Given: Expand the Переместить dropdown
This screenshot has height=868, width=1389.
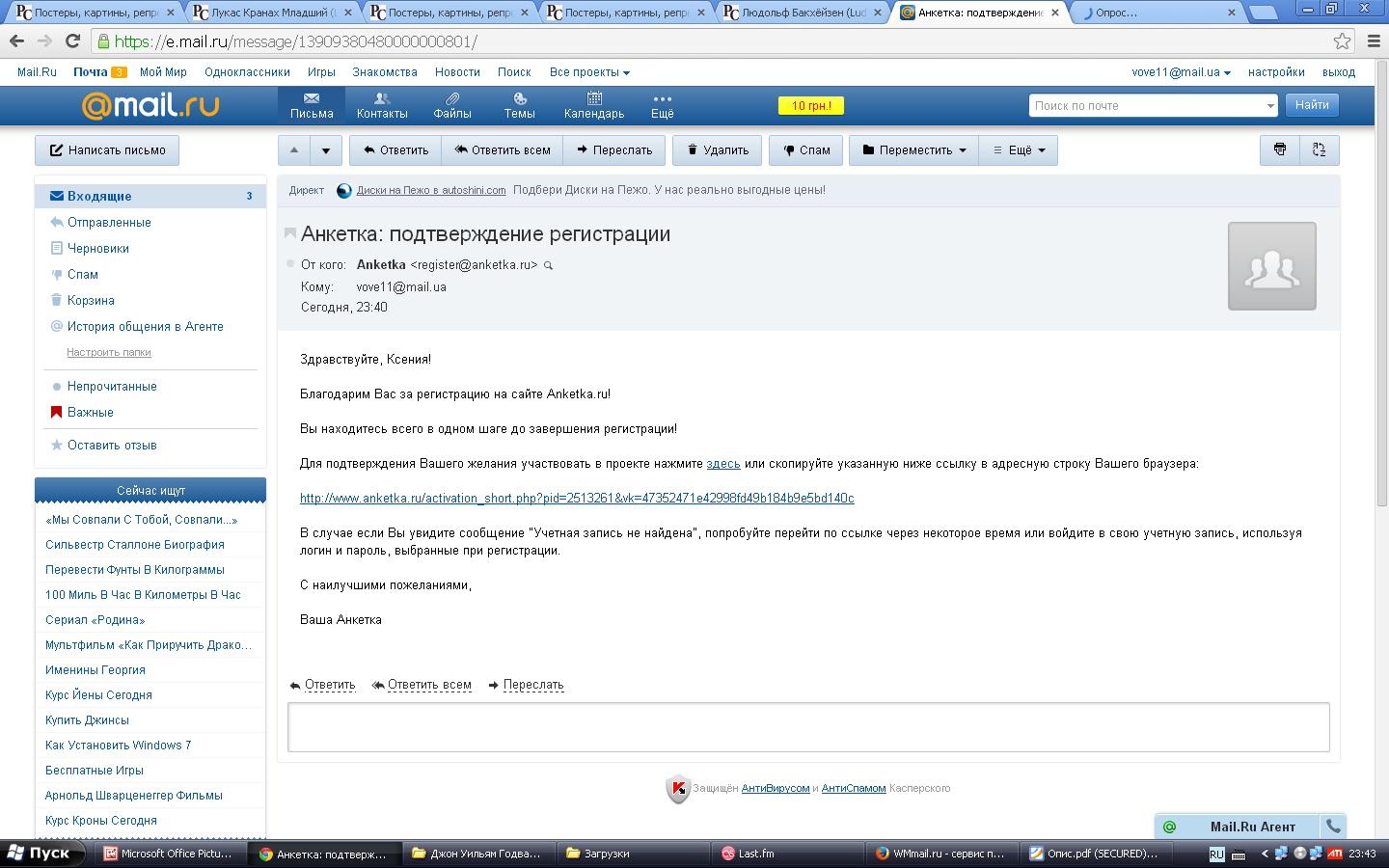Looking at the screenshot, I should (x=914, y=149).
